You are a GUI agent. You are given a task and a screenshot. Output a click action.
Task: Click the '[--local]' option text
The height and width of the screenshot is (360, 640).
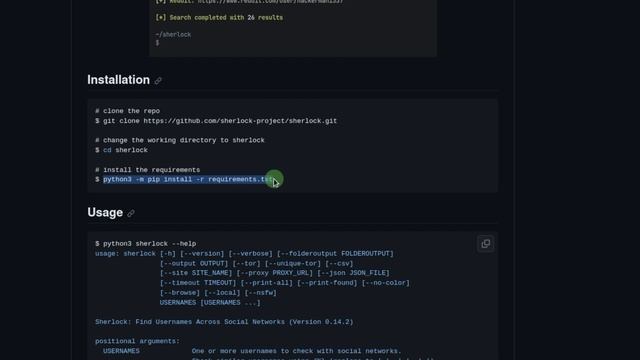[x=222, y=293]
